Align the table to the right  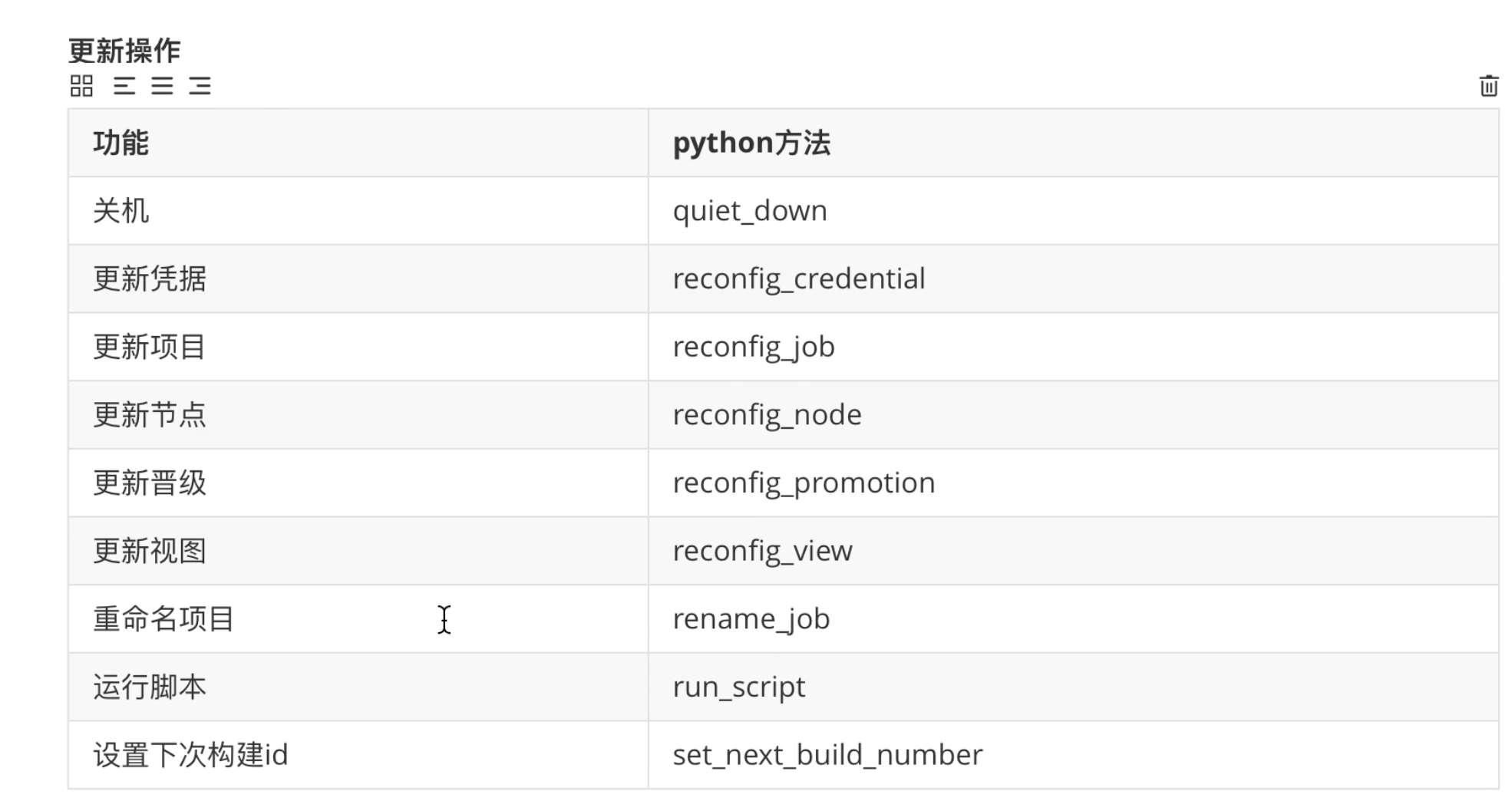[x=200, y=86]
